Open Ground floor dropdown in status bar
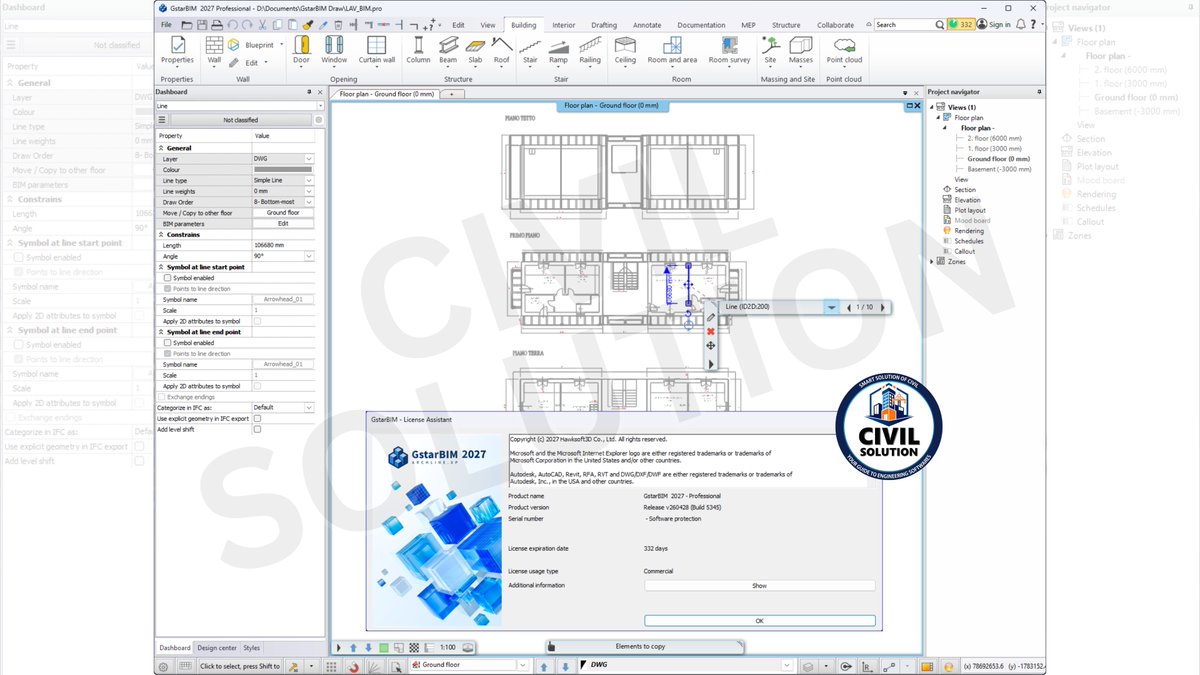 522,665
